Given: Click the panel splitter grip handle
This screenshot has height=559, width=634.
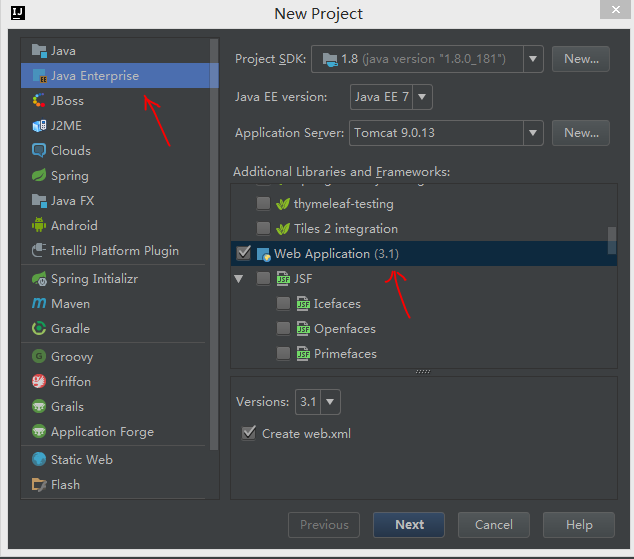Looking at the screenshot, I should [423, 371].
